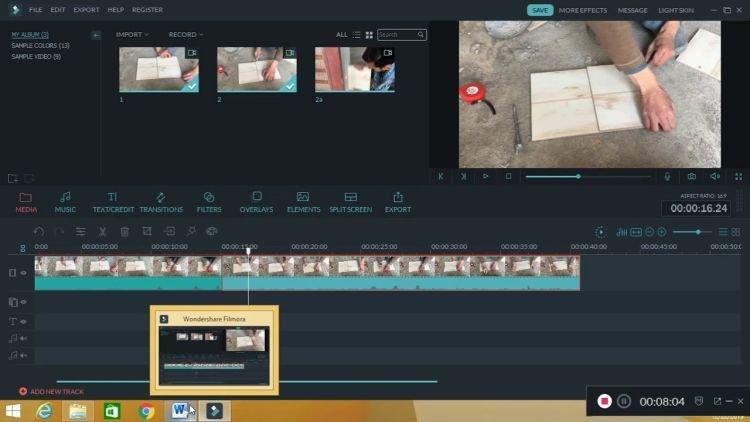Open the REGISTER menu

tap(147, 10)
